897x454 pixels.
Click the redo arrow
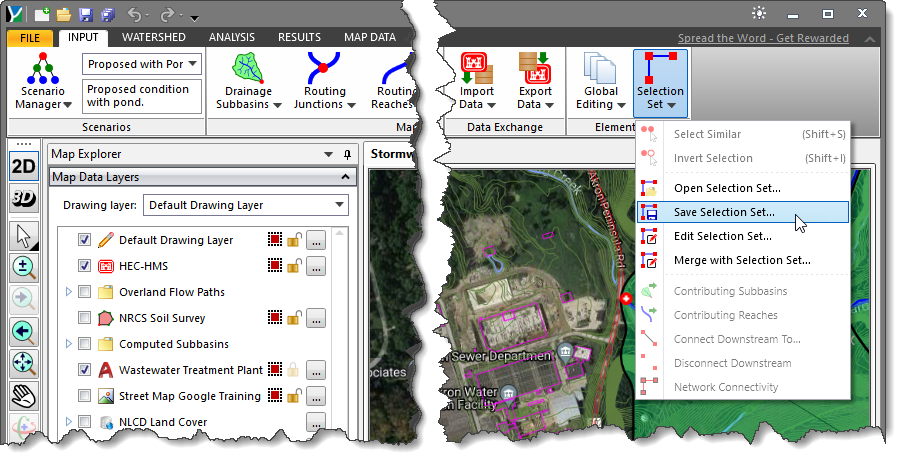click(168, 14)
